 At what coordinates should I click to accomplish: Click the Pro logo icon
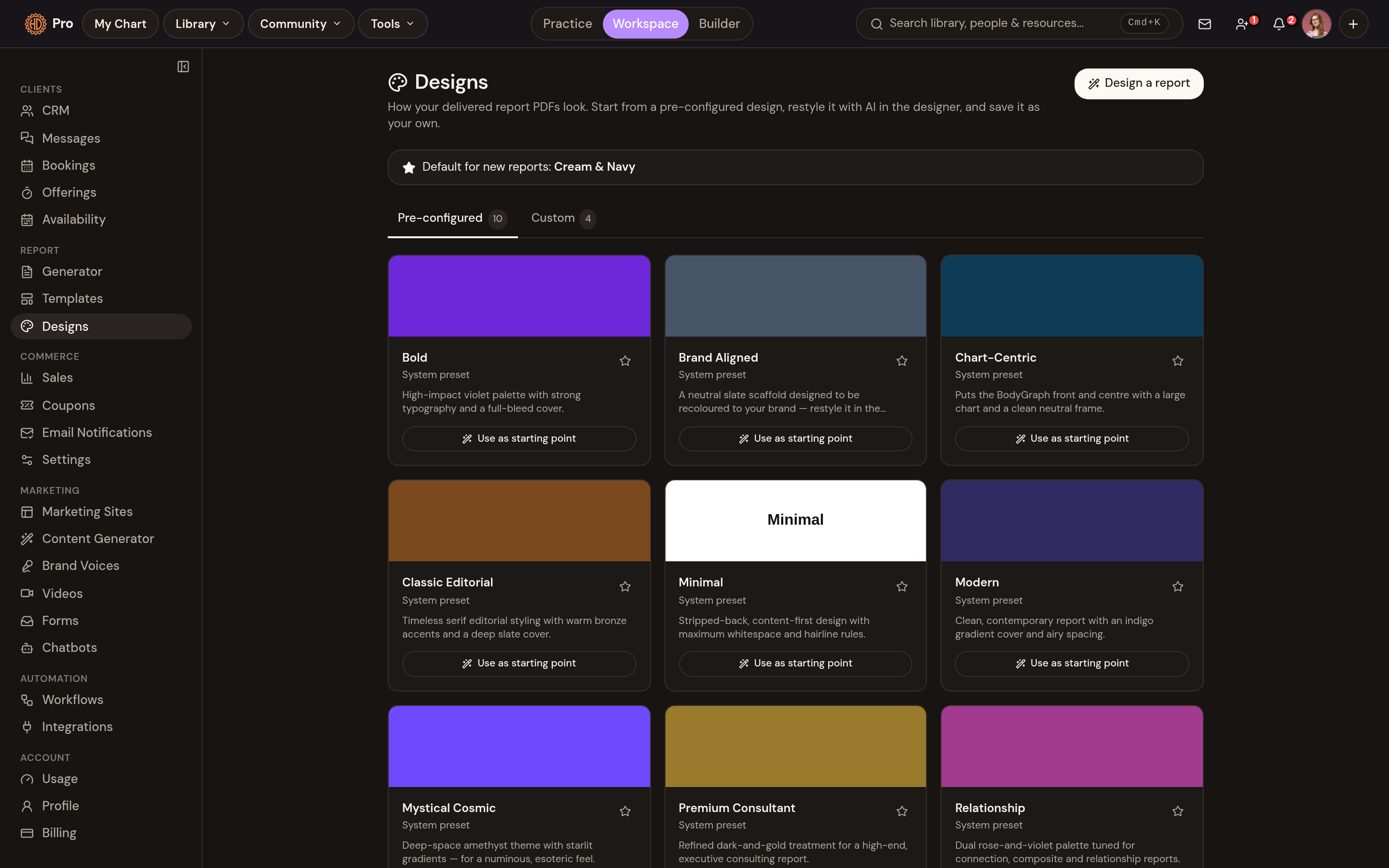coord(36,24)
